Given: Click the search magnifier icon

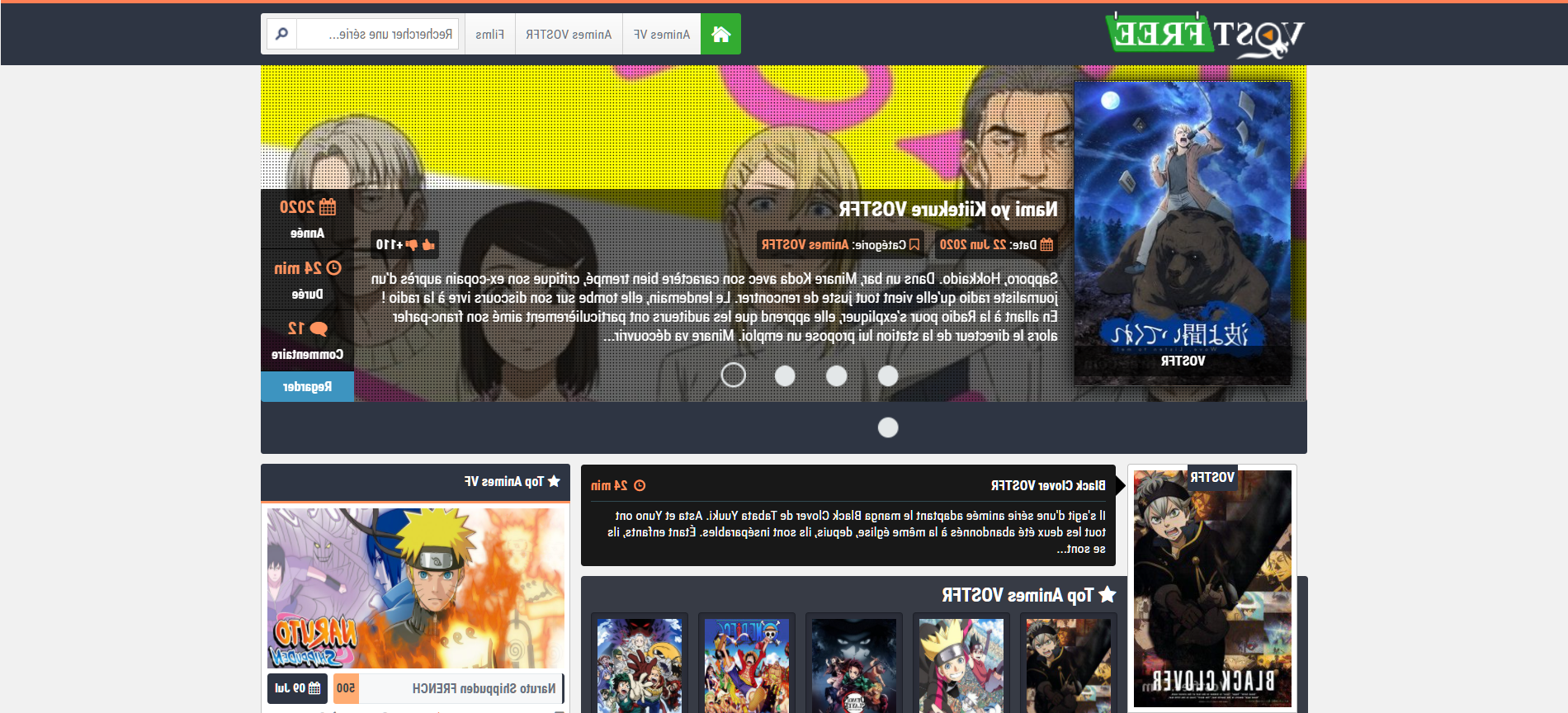Looking at the screenshot, I should 281,34.
